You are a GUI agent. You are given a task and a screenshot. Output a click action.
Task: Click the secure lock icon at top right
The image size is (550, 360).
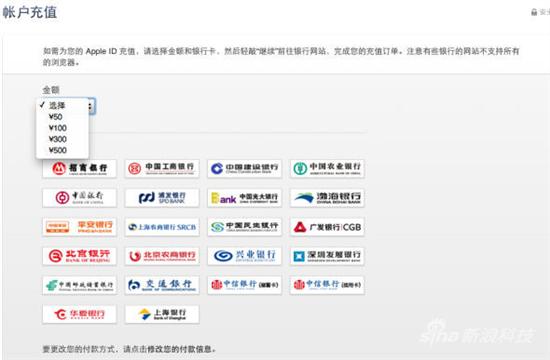coord(534,12)
